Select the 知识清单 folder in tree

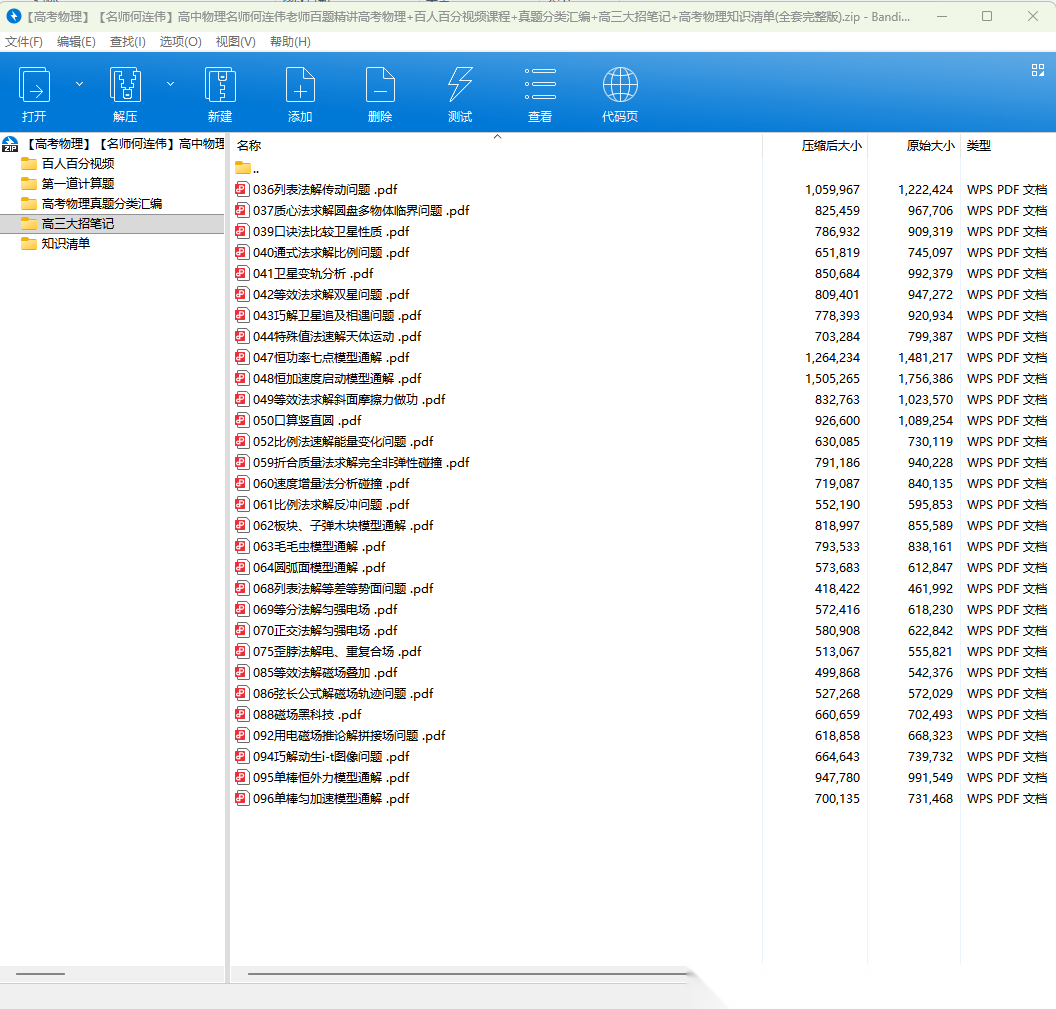coord(66,244)
